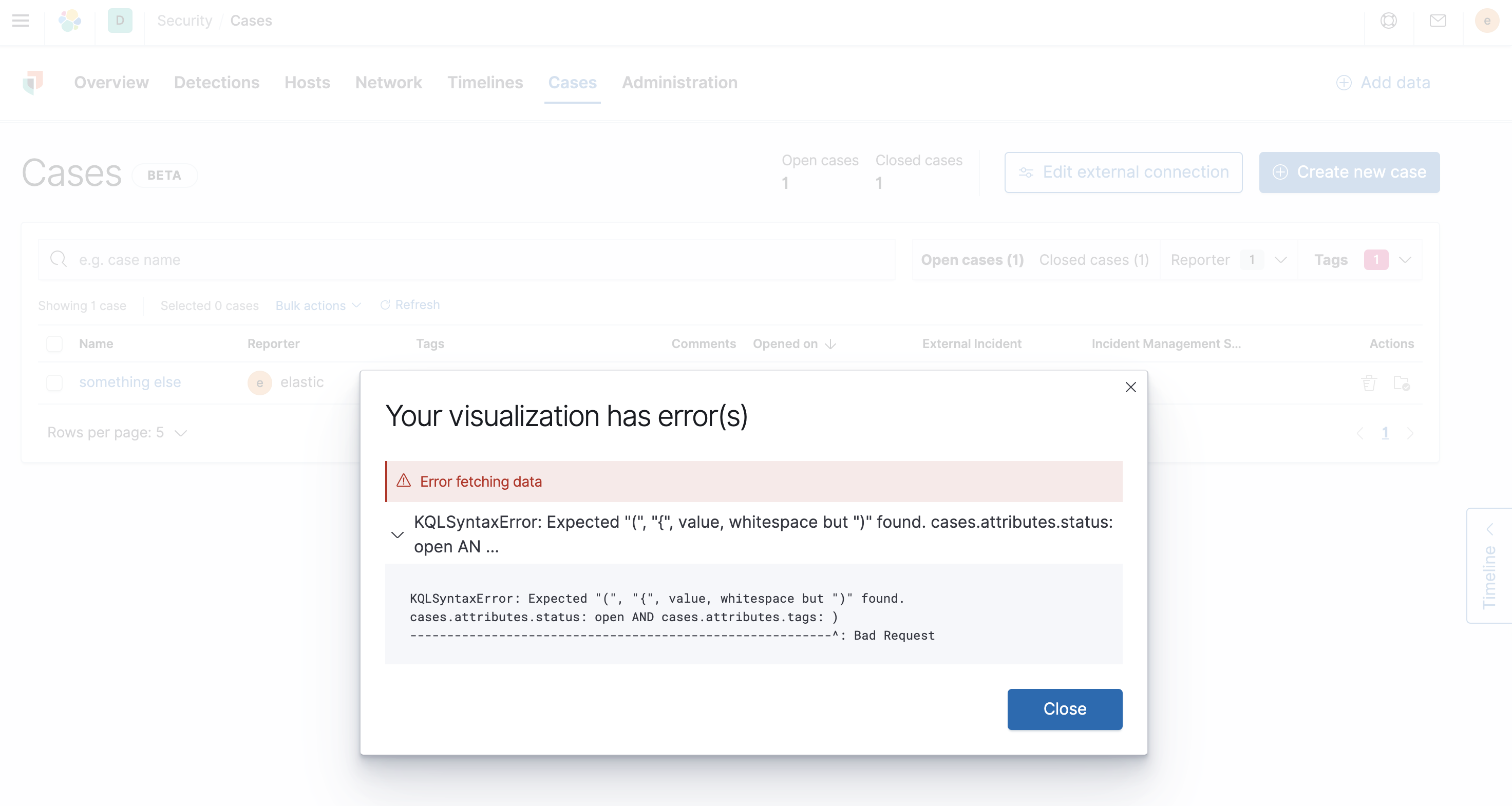
Task: Dismiss the error dialog with the X icon
Action: [x=1130, y=387]
